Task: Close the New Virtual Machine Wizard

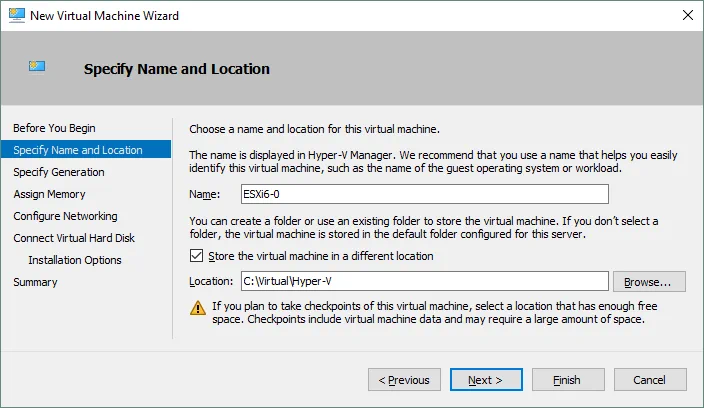Action: click(685, 15)
